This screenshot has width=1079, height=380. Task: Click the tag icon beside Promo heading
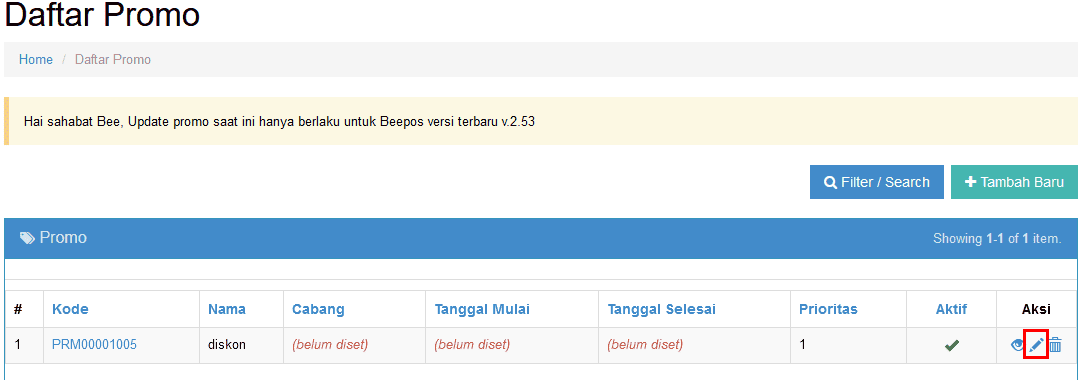point(27,238)
